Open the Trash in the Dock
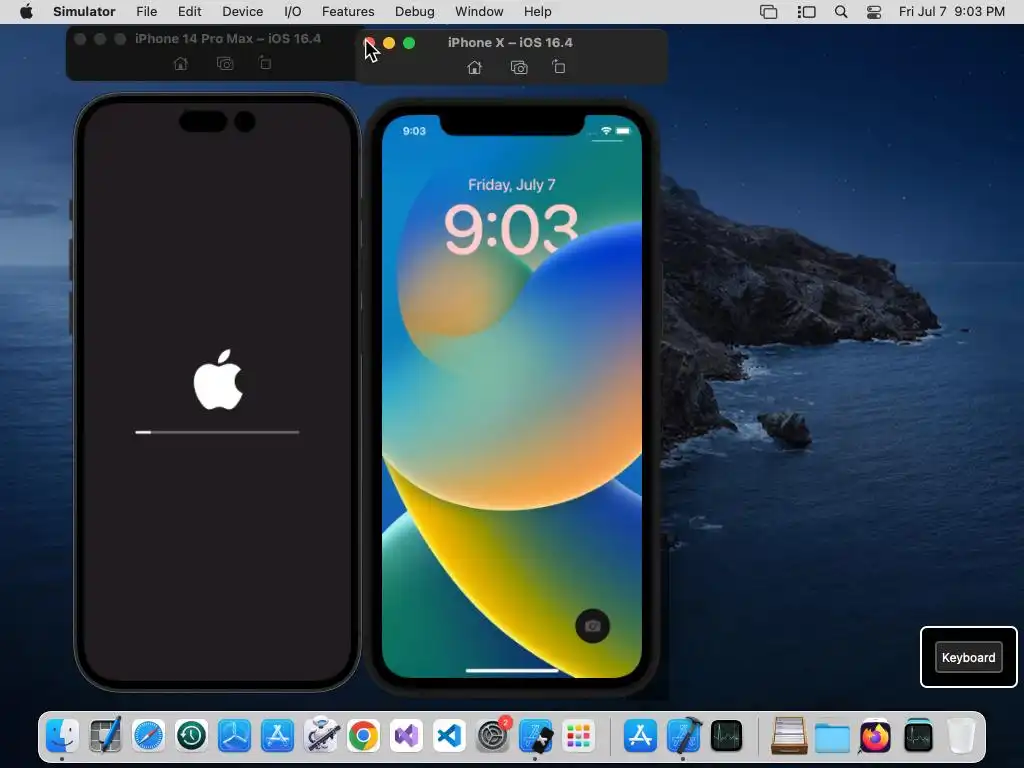 961,736
